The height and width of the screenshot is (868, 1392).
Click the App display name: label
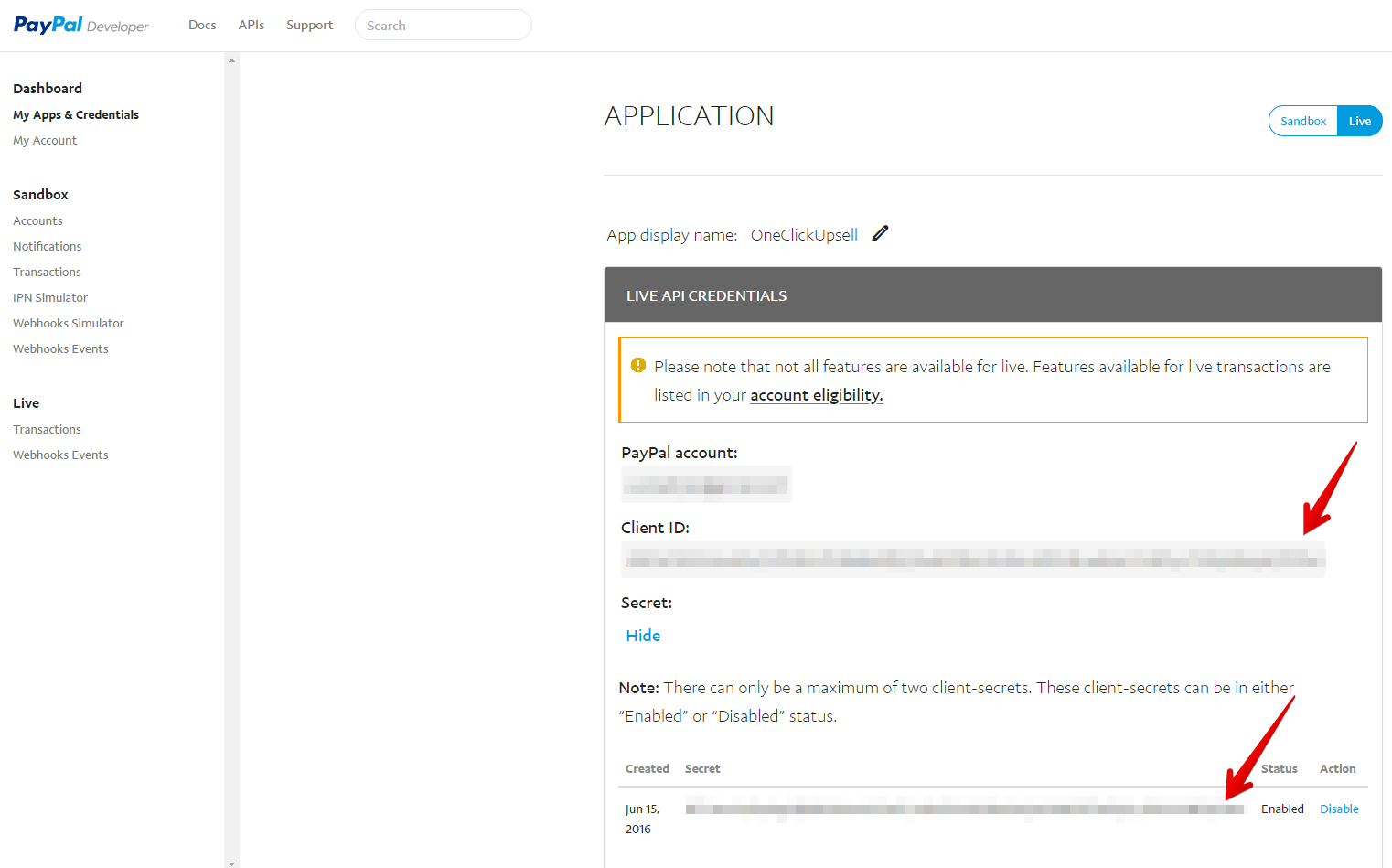pyautogui.click(x=672, y=235)
